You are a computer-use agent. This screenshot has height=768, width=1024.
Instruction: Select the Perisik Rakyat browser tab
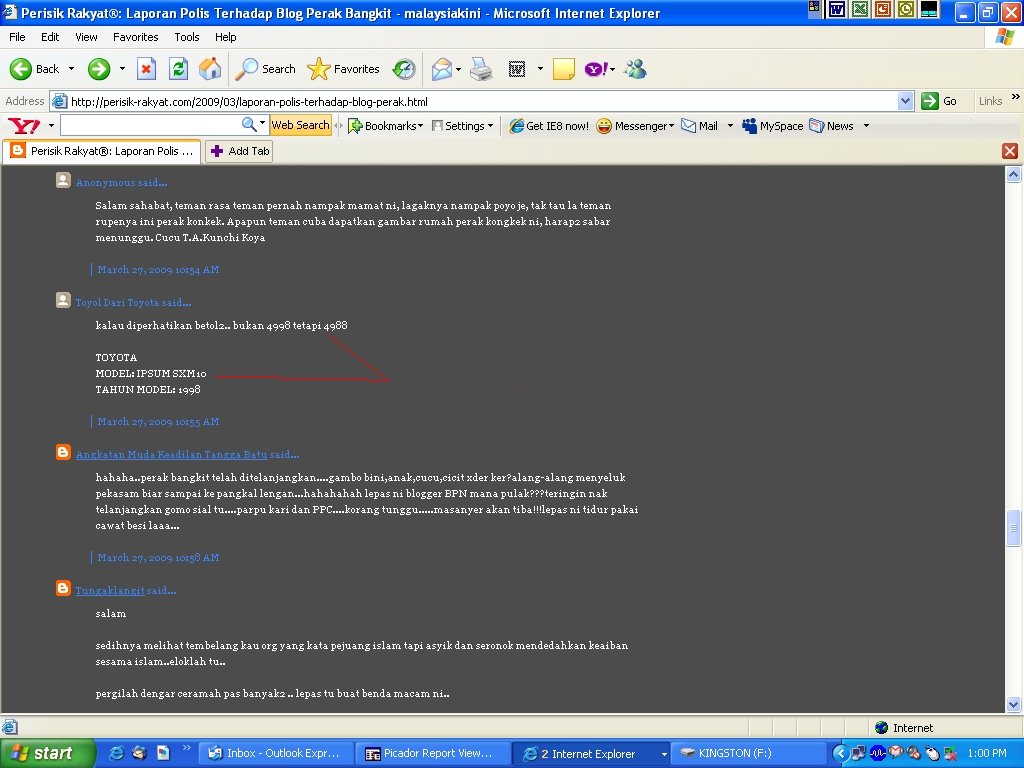(x=102, y=151)
